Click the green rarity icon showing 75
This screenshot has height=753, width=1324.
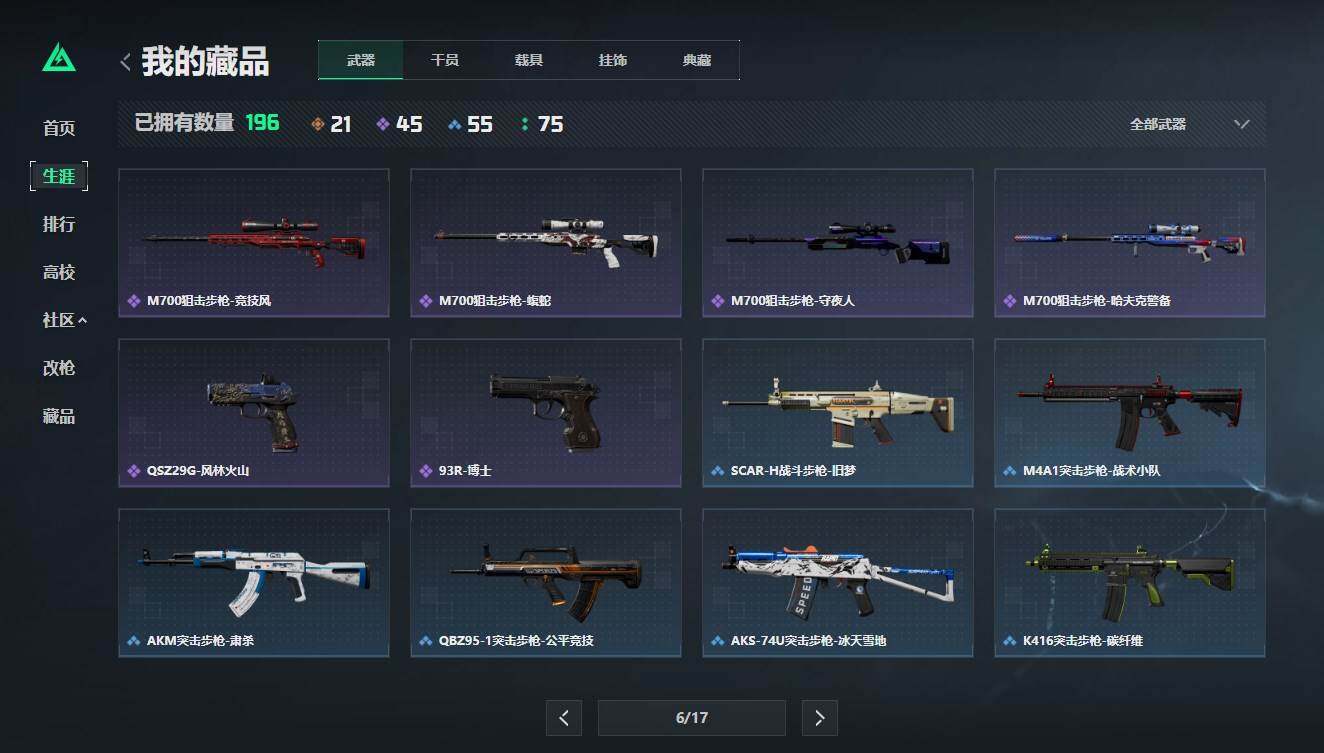525,125
